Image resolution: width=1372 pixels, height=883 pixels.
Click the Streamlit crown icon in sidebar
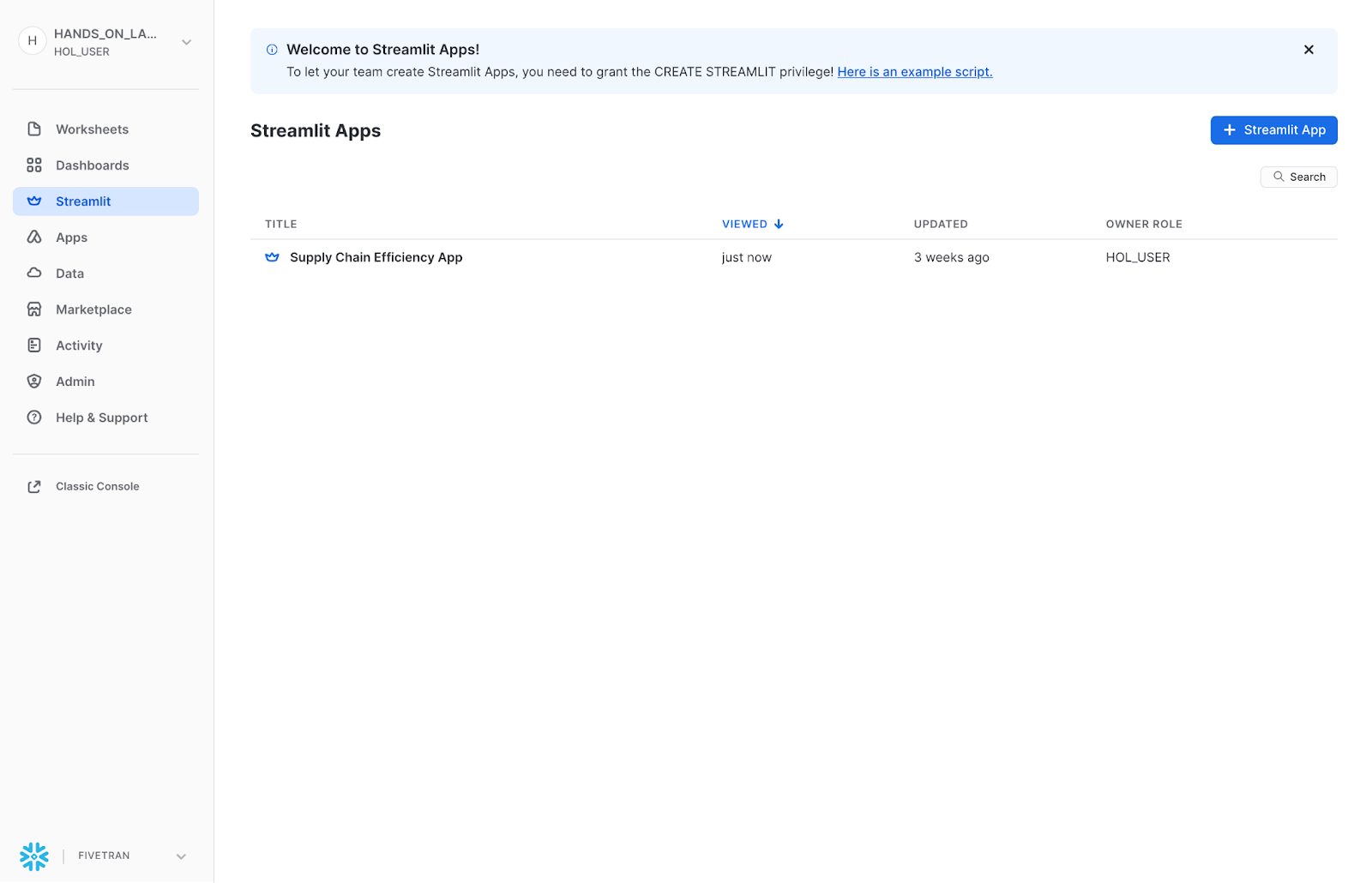[x=34, y=201]
